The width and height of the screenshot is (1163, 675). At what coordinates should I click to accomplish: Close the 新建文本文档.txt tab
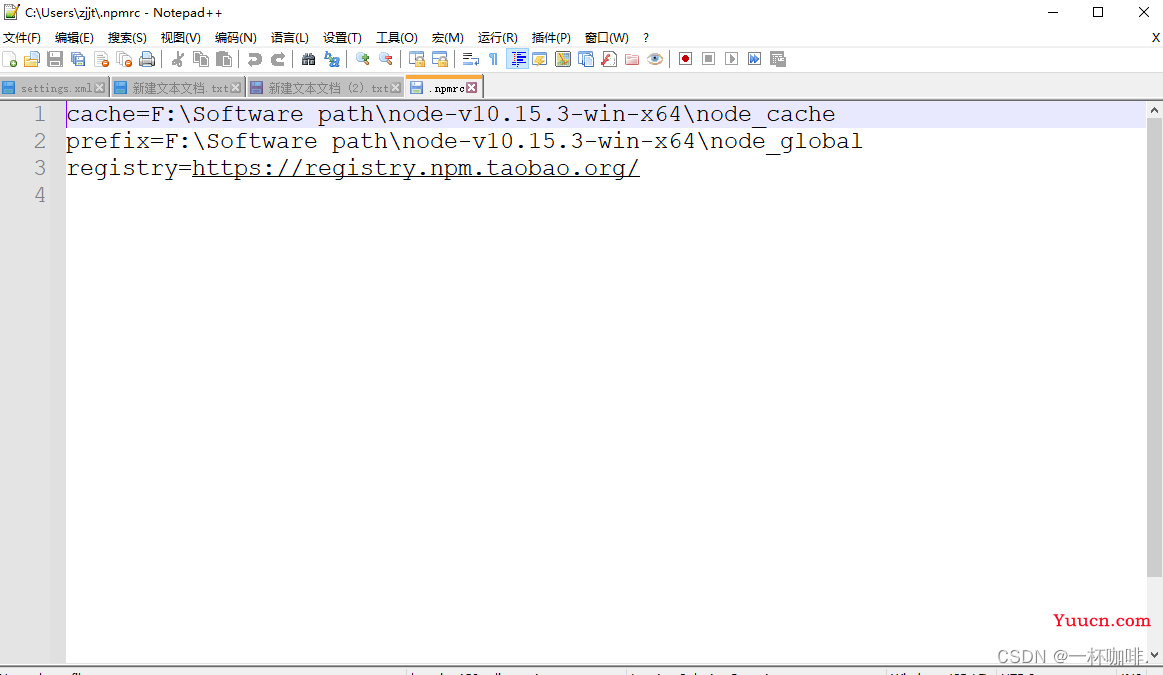[235, 88]
